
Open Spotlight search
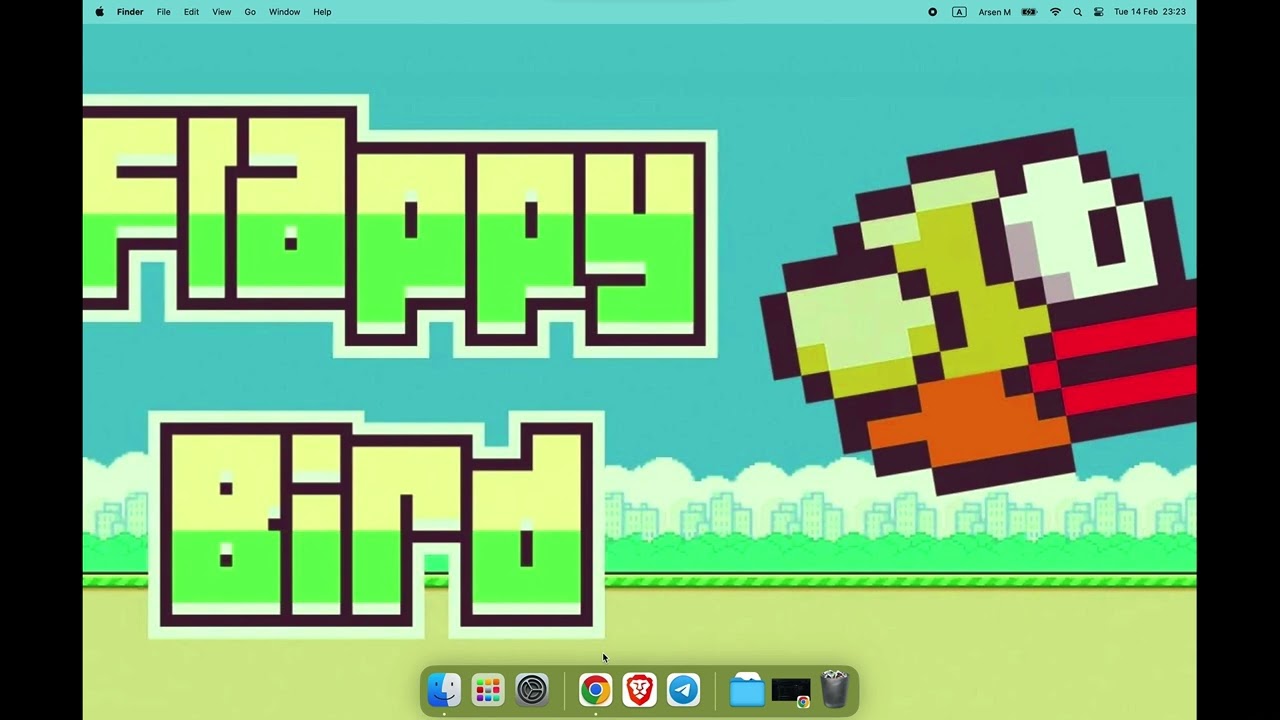pos(1077,12)
